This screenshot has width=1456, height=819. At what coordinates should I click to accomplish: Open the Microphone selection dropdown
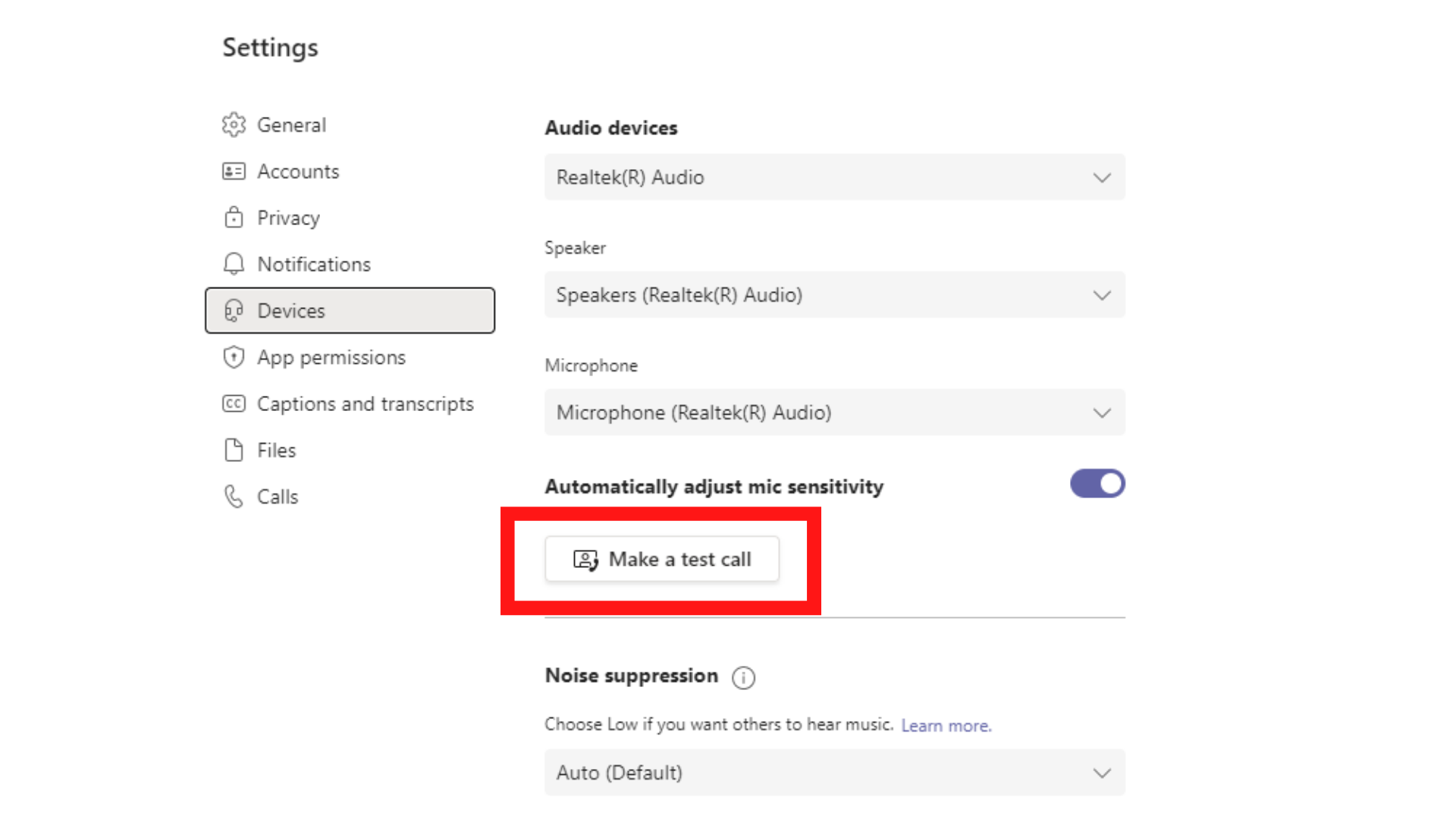click(x=834, y=413)
